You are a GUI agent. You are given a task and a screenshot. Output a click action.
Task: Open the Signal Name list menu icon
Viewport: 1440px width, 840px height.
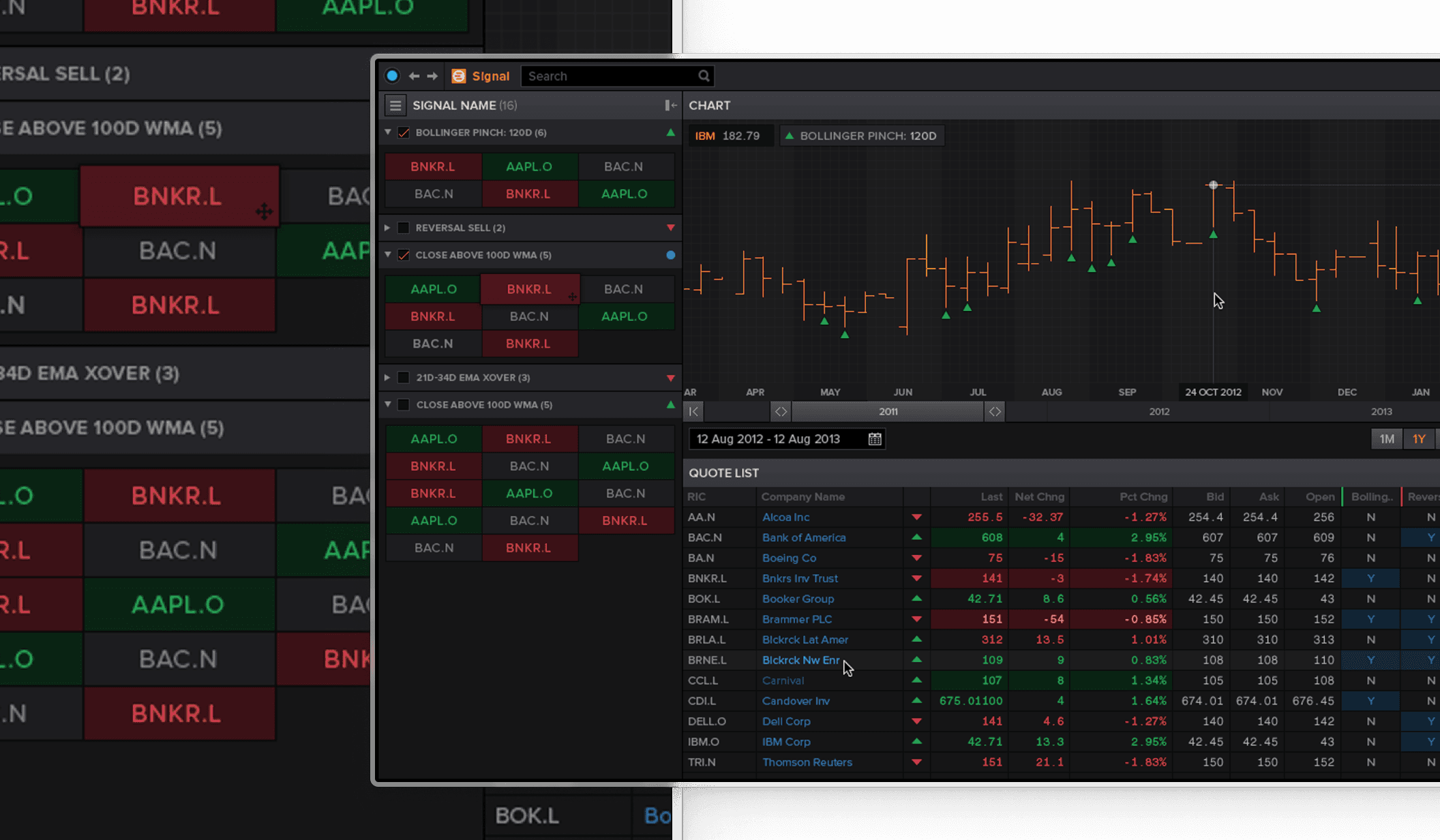(x=395, y=106)
